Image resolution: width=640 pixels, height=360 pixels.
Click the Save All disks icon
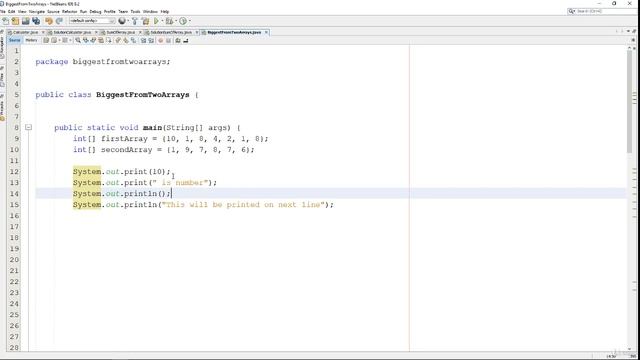(36, 21)
